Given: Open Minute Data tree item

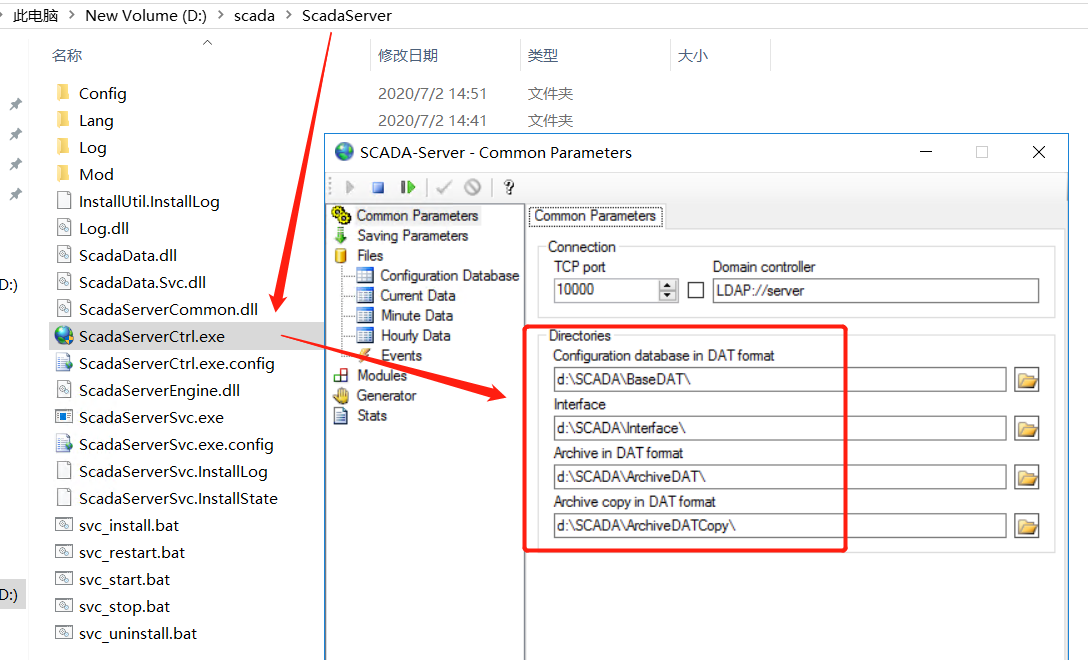Looking at the screenshot, I should pos(416,316).
